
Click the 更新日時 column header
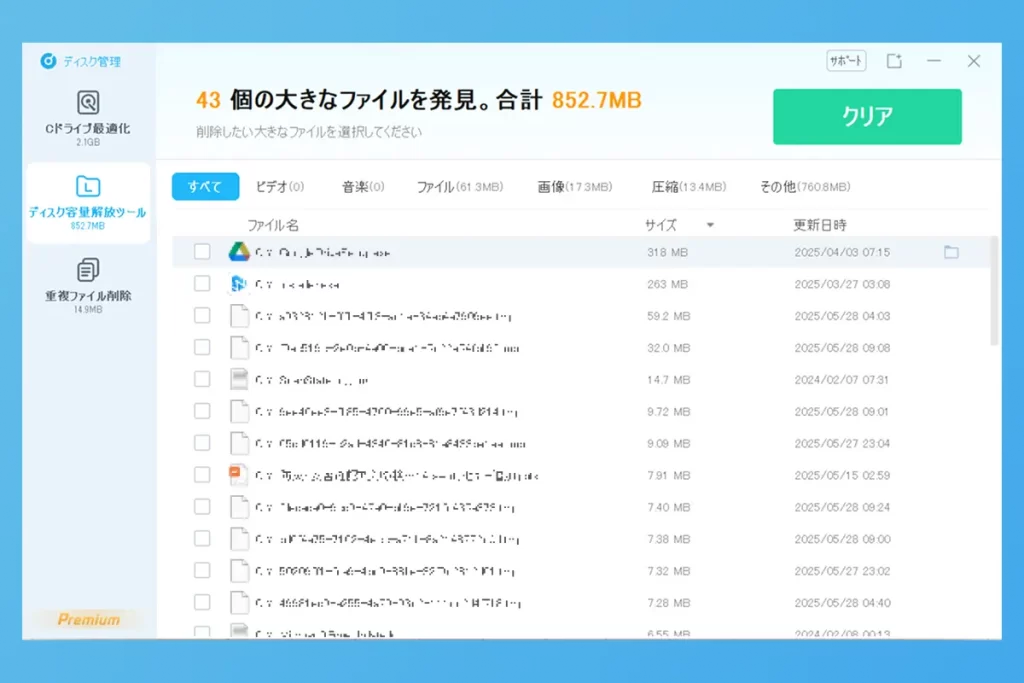click(x=820, y=225)
